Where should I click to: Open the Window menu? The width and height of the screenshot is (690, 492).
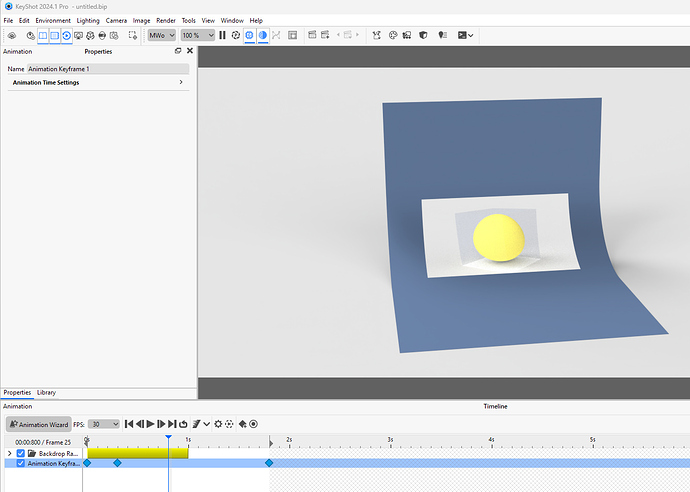[232, 20]
